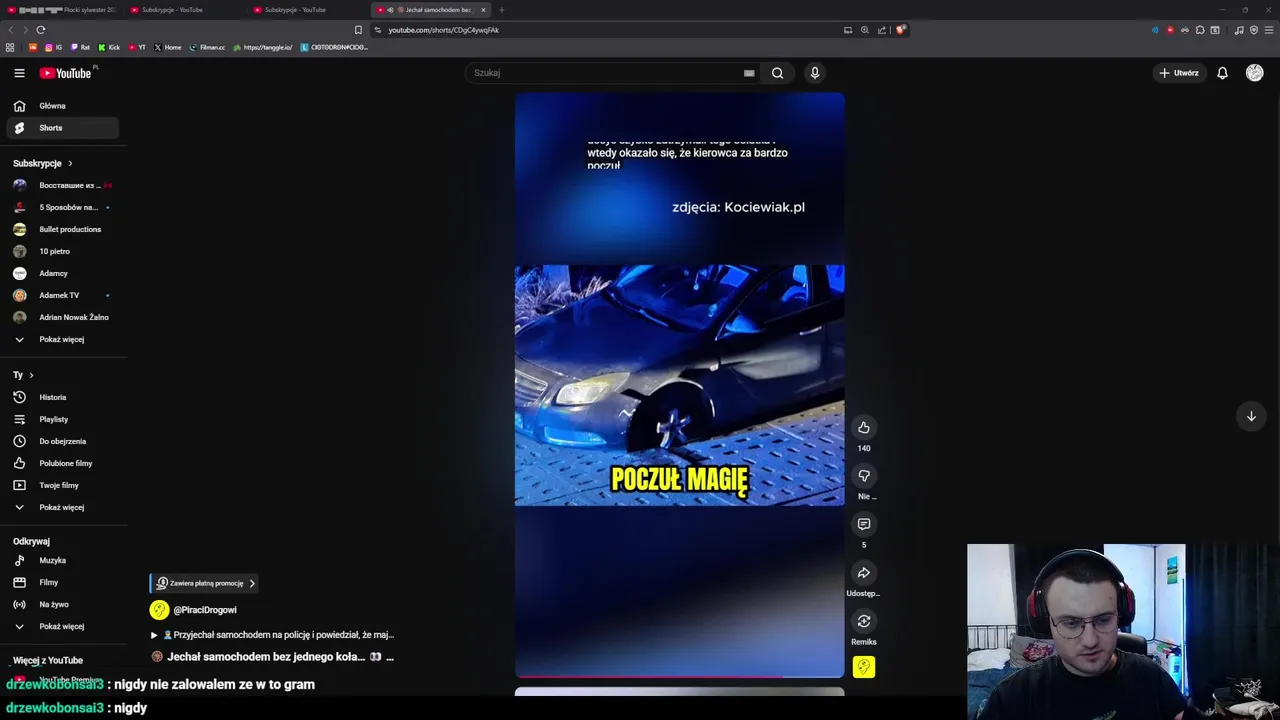The width and height of the screenshot is (1280, 720).
Task: Open the X Home bookmark
Action: [x=167, y=47]
